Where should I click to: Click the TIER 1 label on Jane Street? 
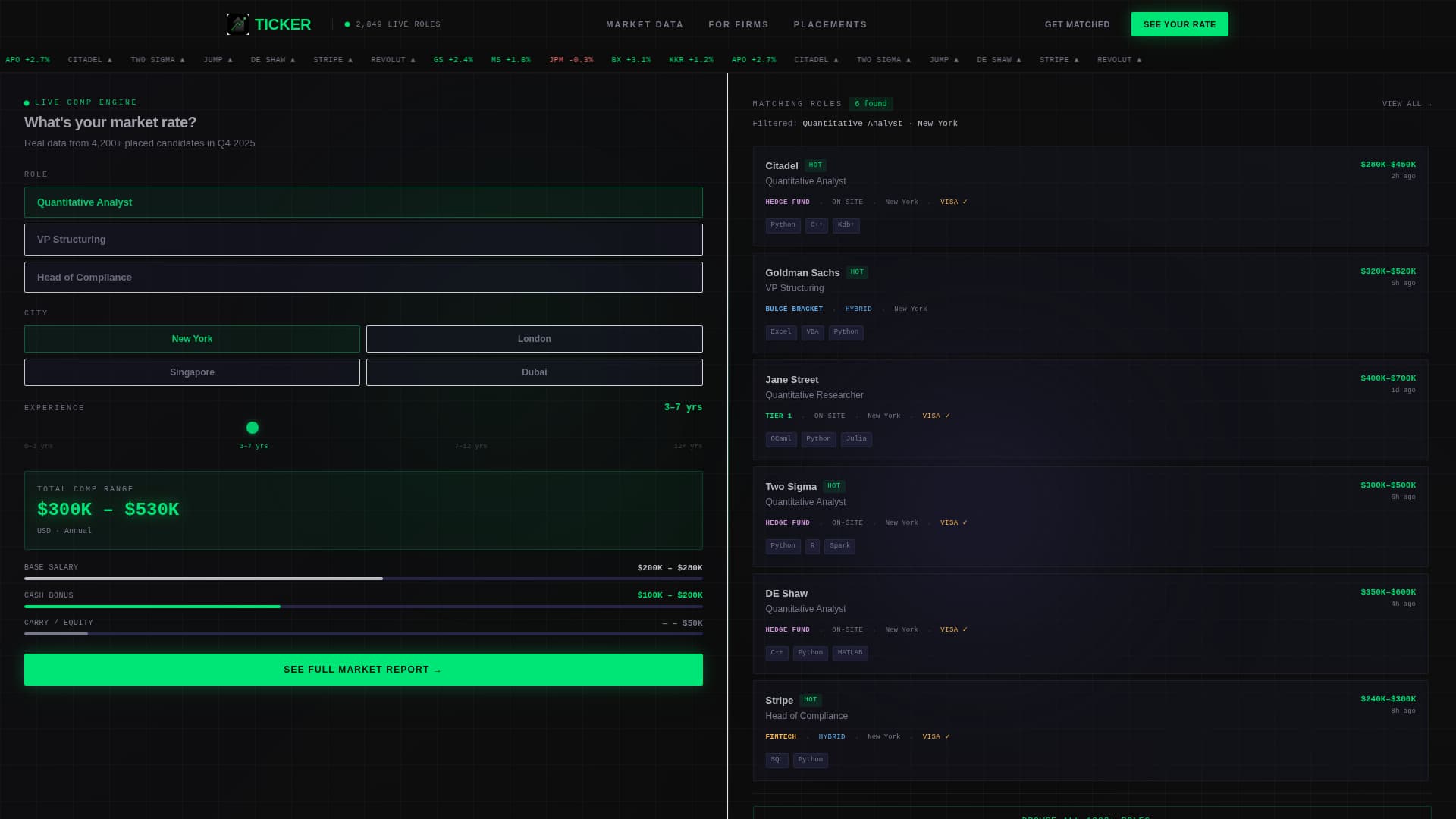click(x=779, y=416)
